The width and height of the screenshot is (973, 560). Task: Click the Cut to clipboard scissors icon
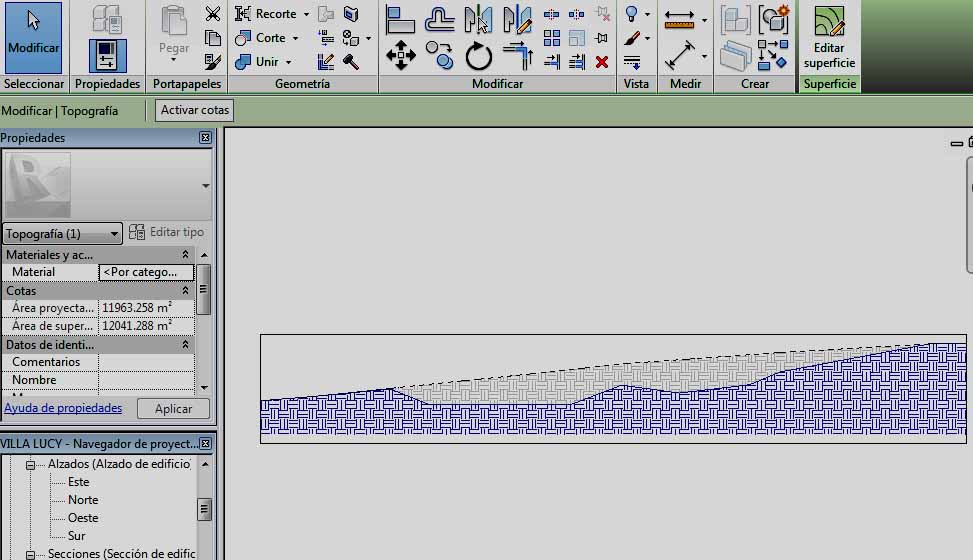coord(213,14)
